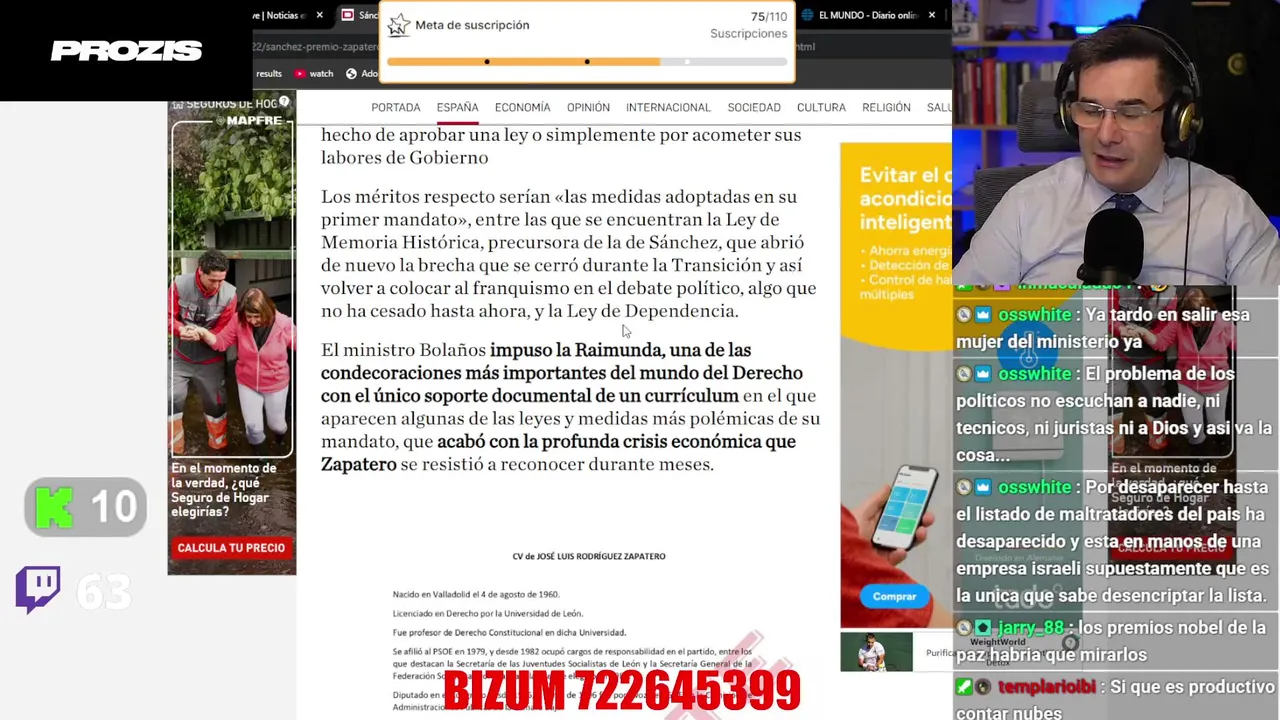Click the 'Comprar' button in the right-hand ad
Screen dimensions: 1280x720
click(894, 596)
